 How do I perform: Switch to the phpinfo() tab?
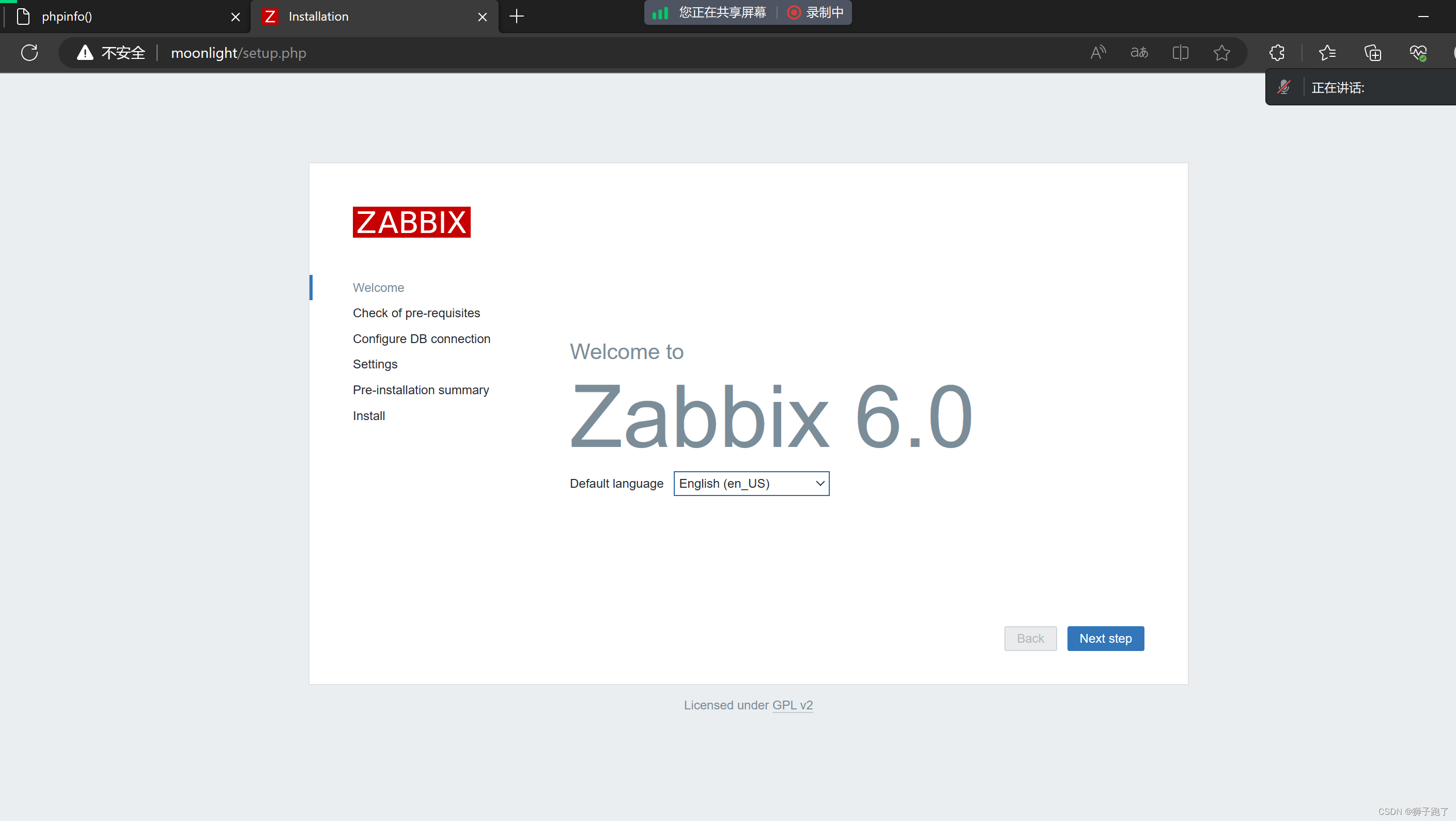[126, 17]
